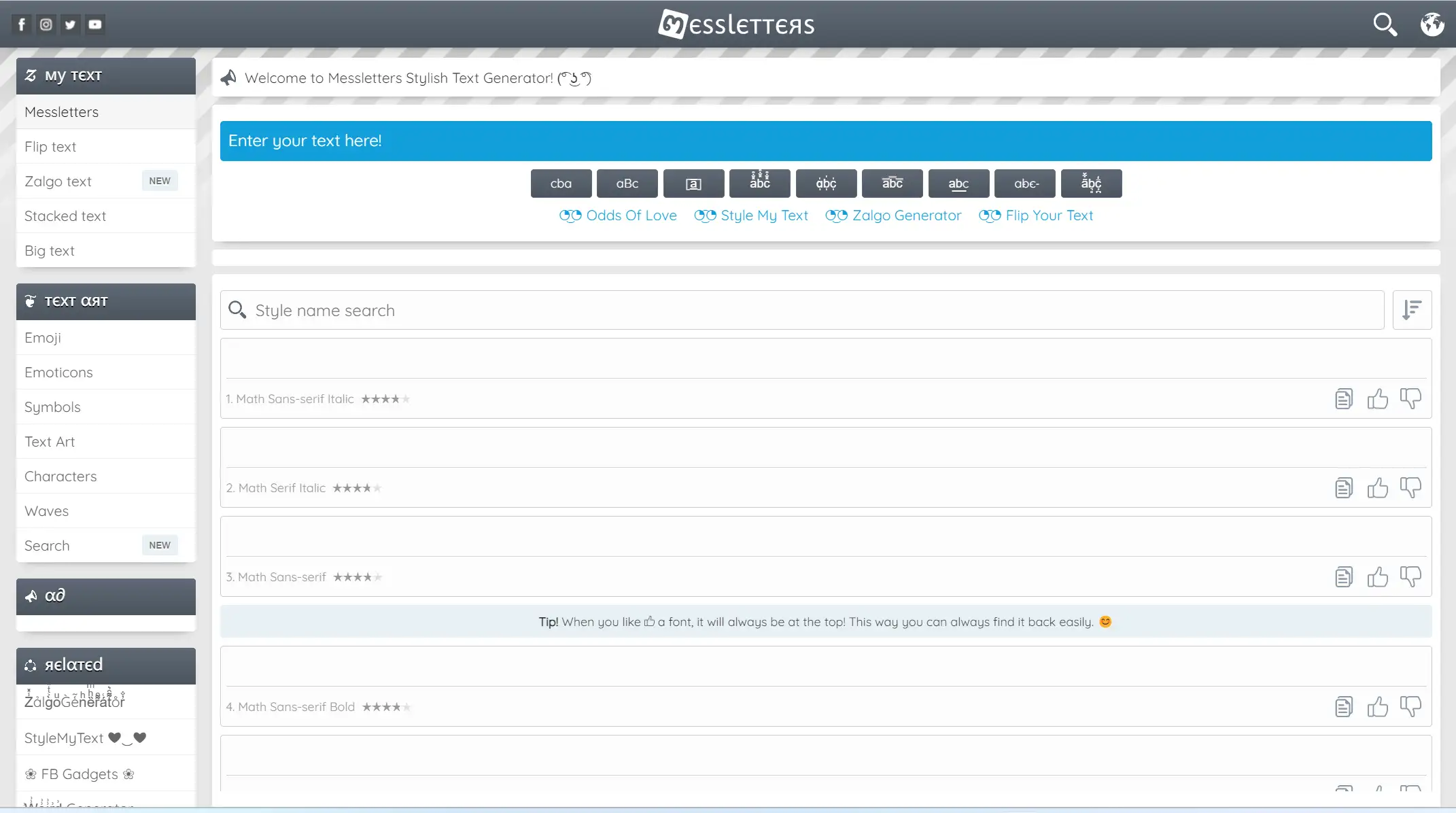Open Symbols in the sidebar
The height and width of the screenshot is (813, 1456).
[106, 407]
